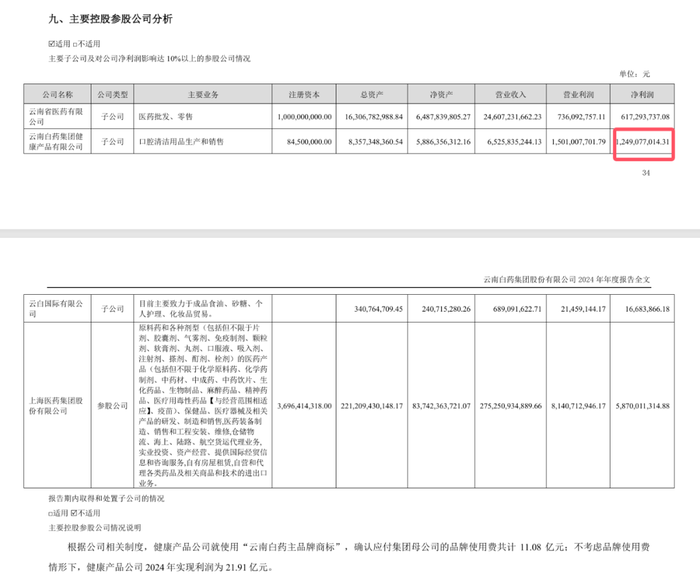Click the unchecked 适用 checkbox below the lower table

tap(51, 514)
